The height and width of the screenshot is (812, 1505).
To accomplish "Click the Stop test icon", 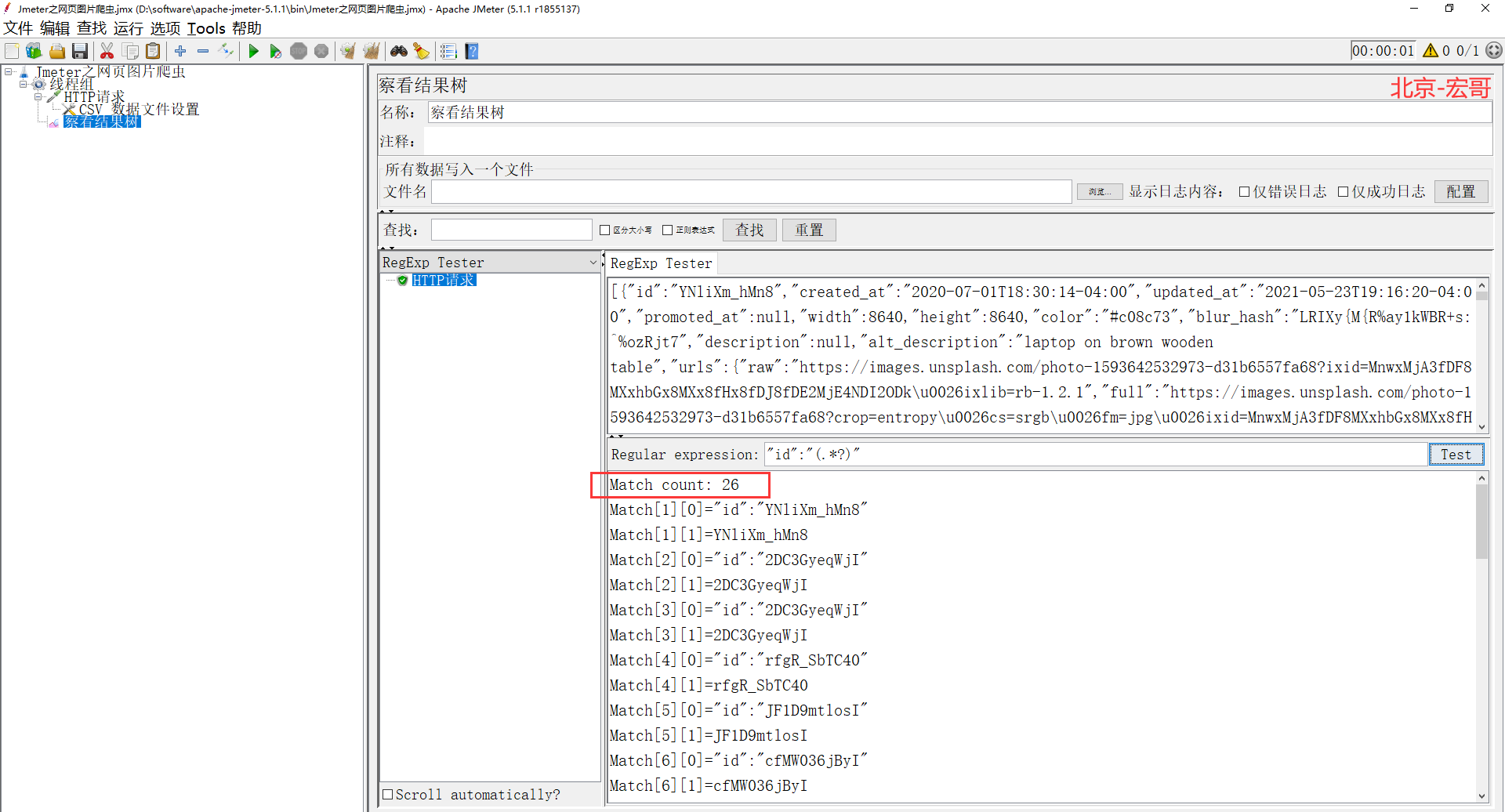I will [299, 51].
